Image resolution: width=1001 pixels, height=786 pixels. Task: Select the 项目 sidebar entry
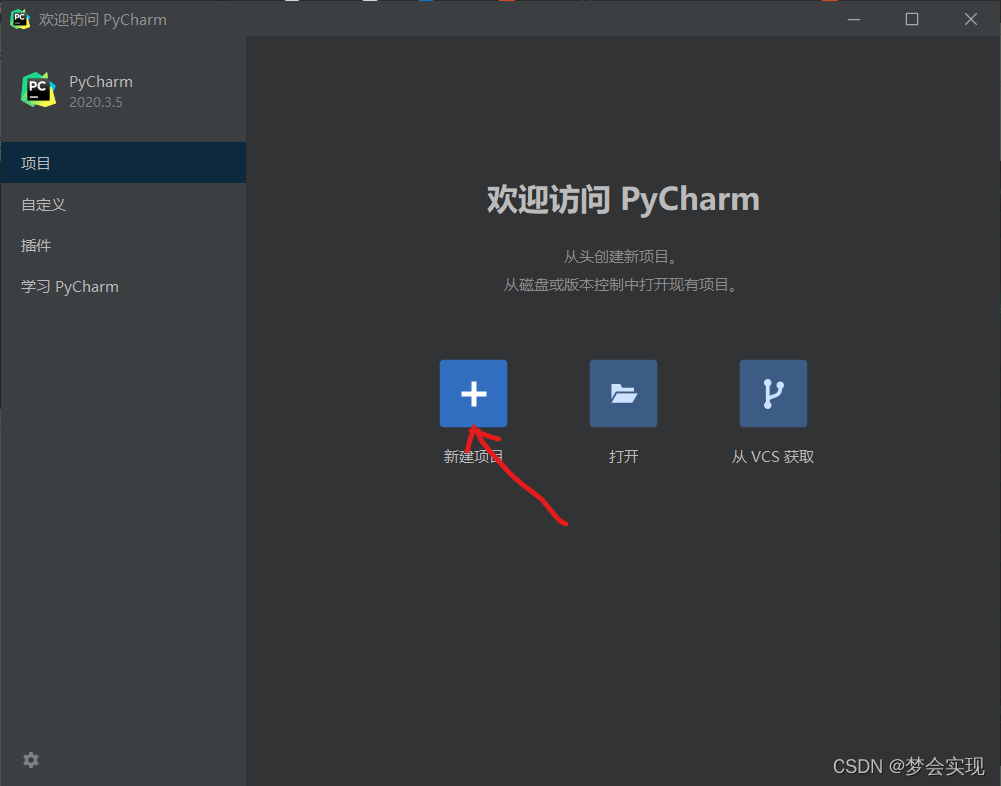[x=35, y=163]
